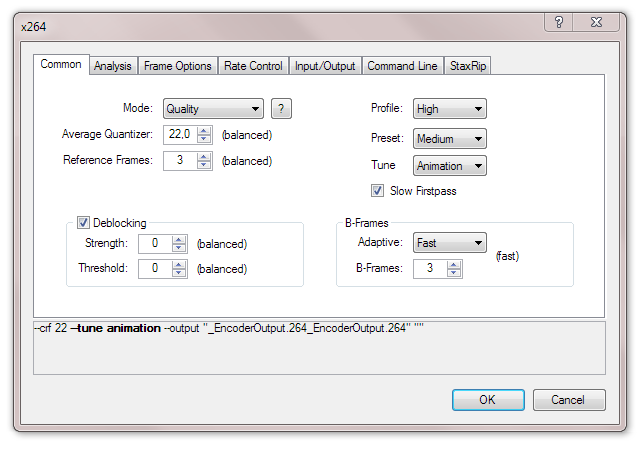Viewport: 644px width, 450px height.
Task: Open the Analysis tab
Action: [113, 66]
